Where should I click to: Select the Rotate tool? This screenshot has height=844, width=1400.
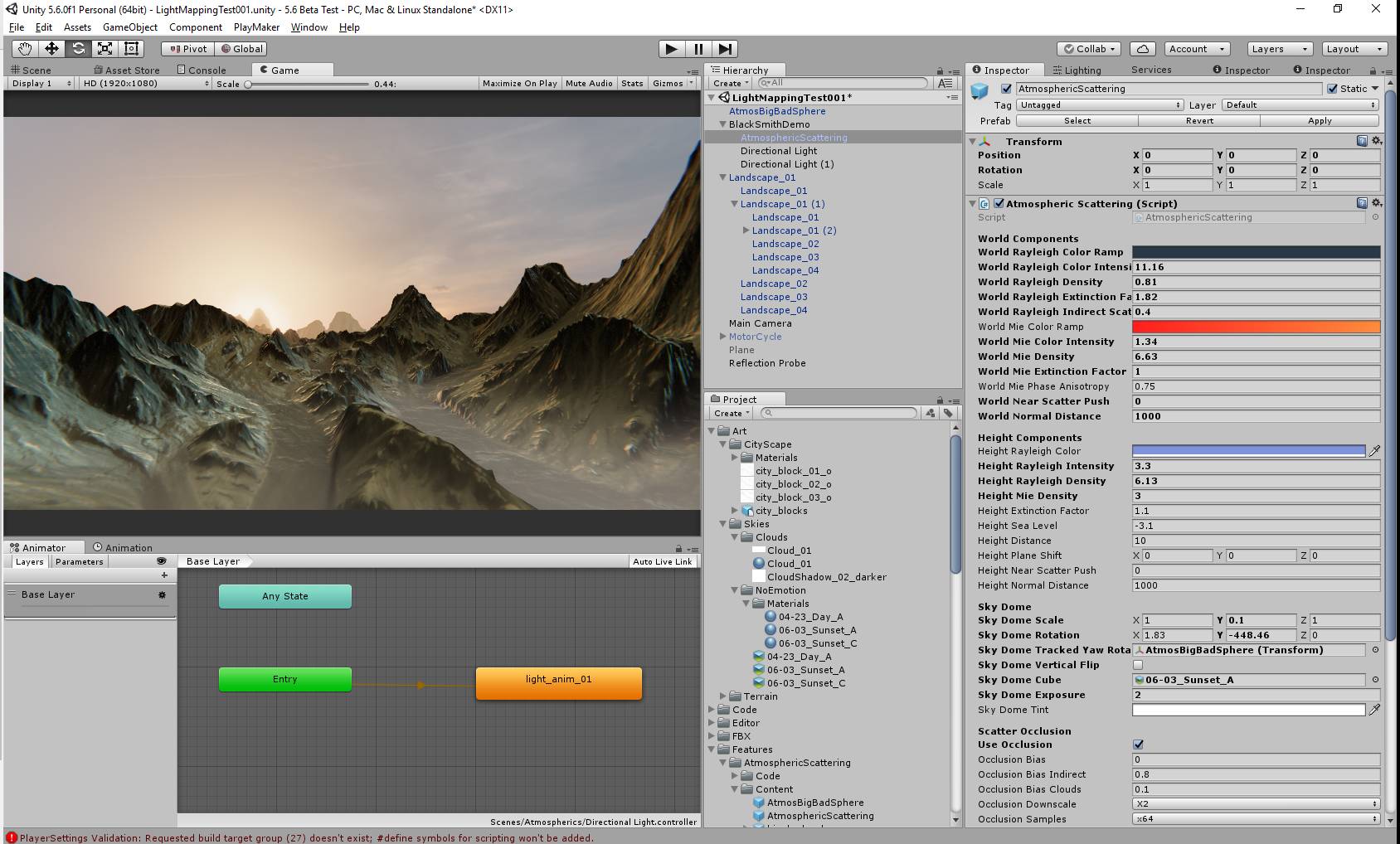78,48
